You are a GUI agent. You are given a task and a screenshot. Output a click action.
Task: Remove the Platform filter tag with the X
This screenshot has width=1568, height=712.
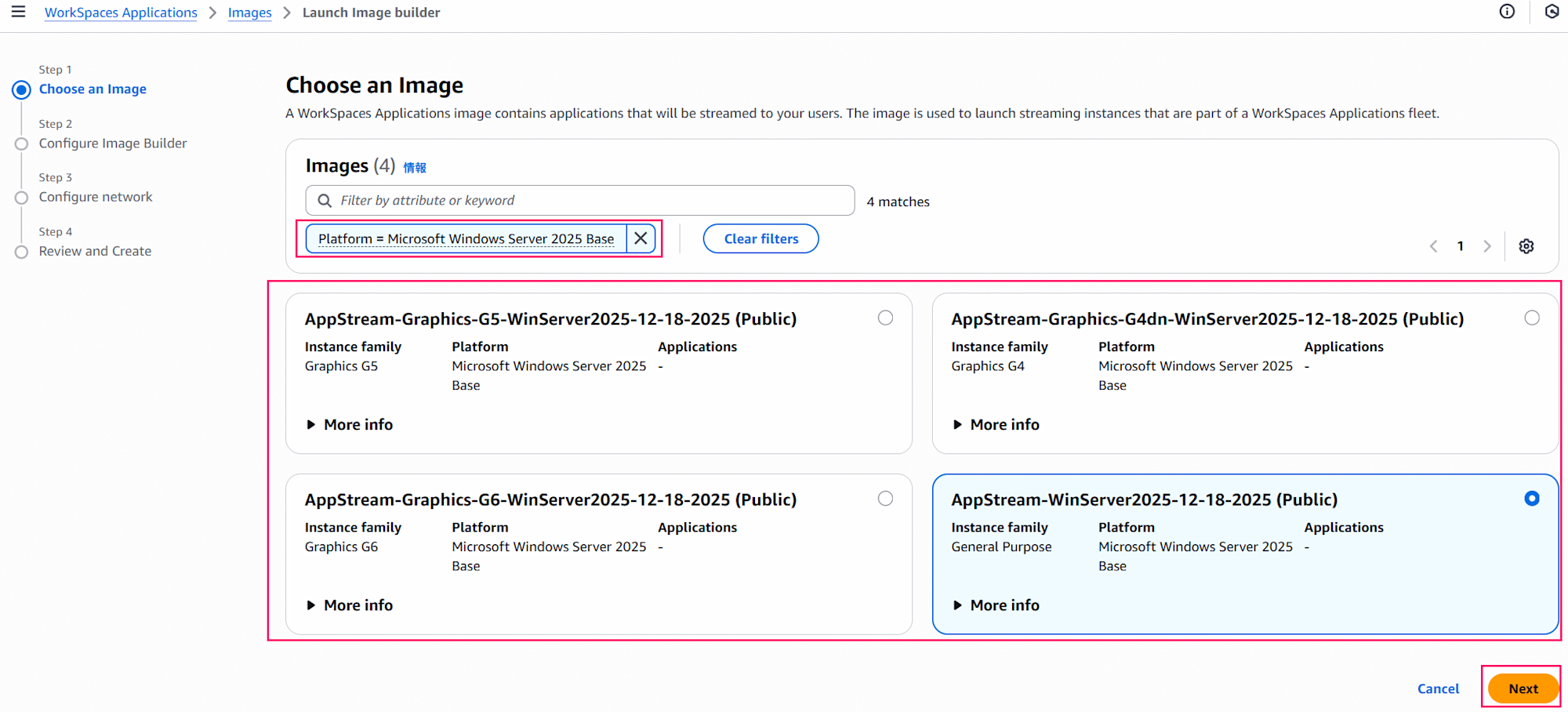click(641, 238)
